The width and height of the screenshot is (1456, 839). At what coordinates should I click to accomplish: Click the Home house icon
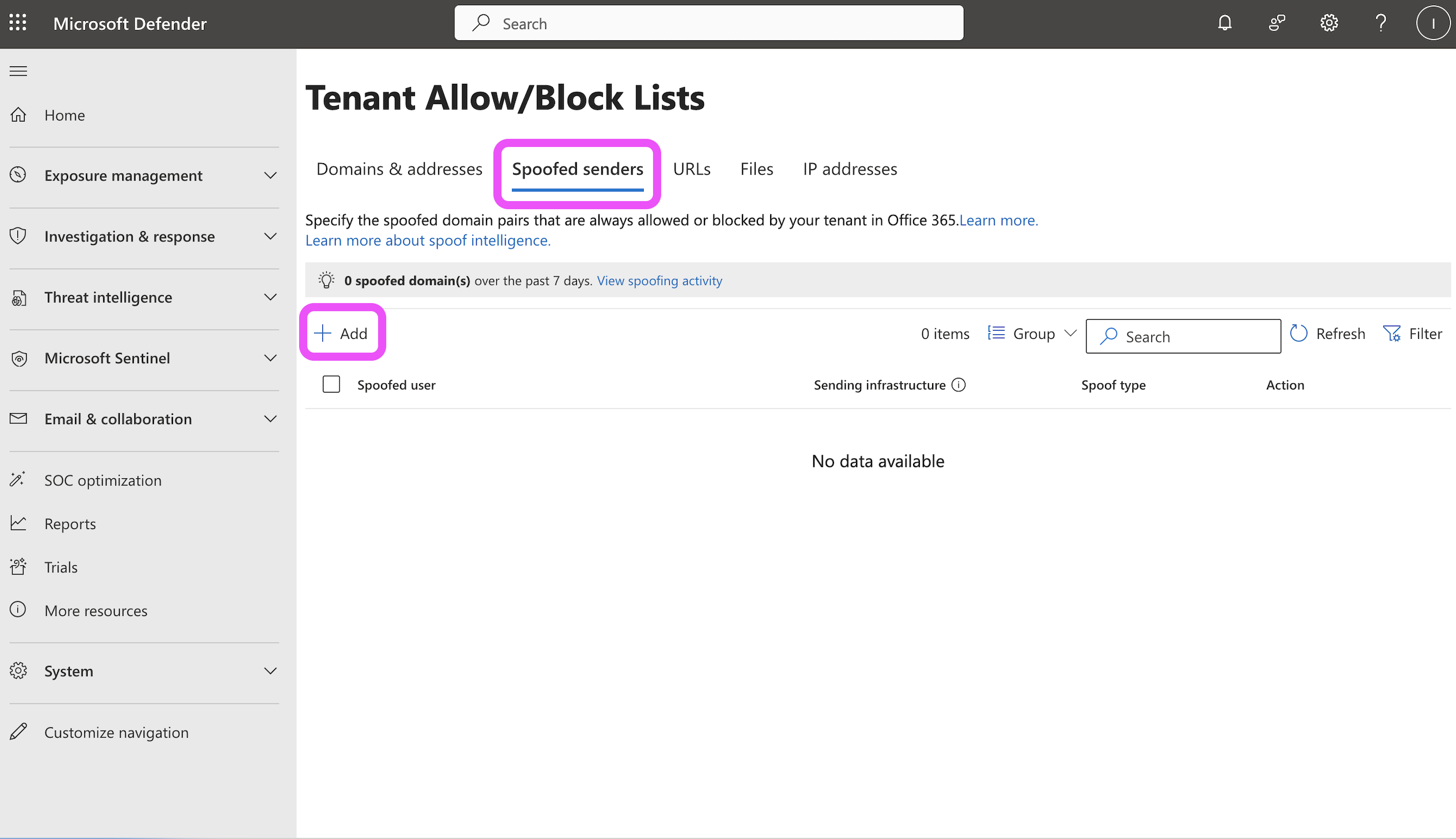(x=18, y=115)
